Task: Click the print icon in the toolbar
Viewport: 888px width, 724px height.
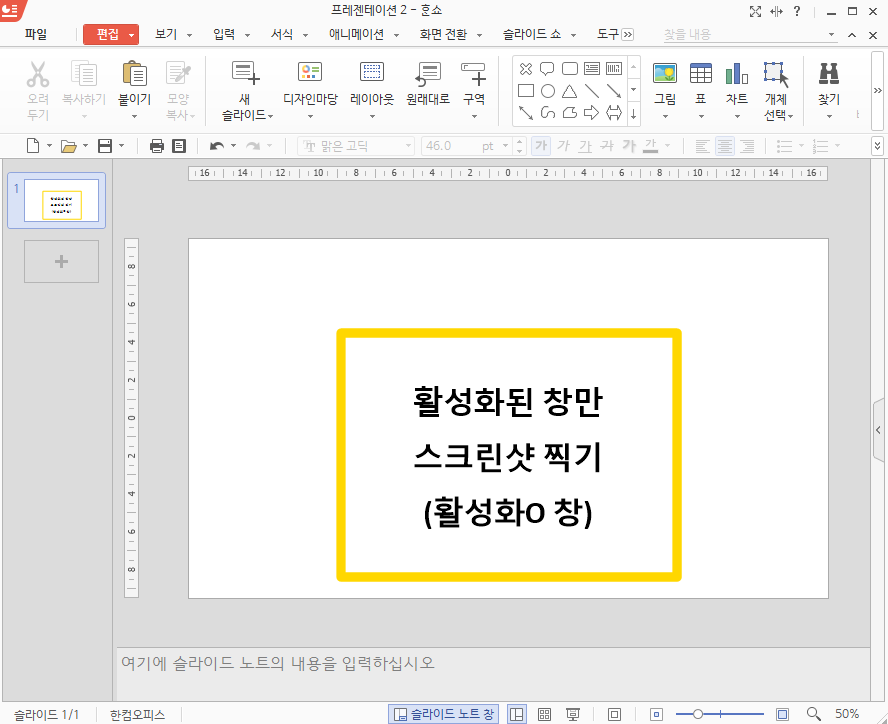Action: click(x=156, y=145)
